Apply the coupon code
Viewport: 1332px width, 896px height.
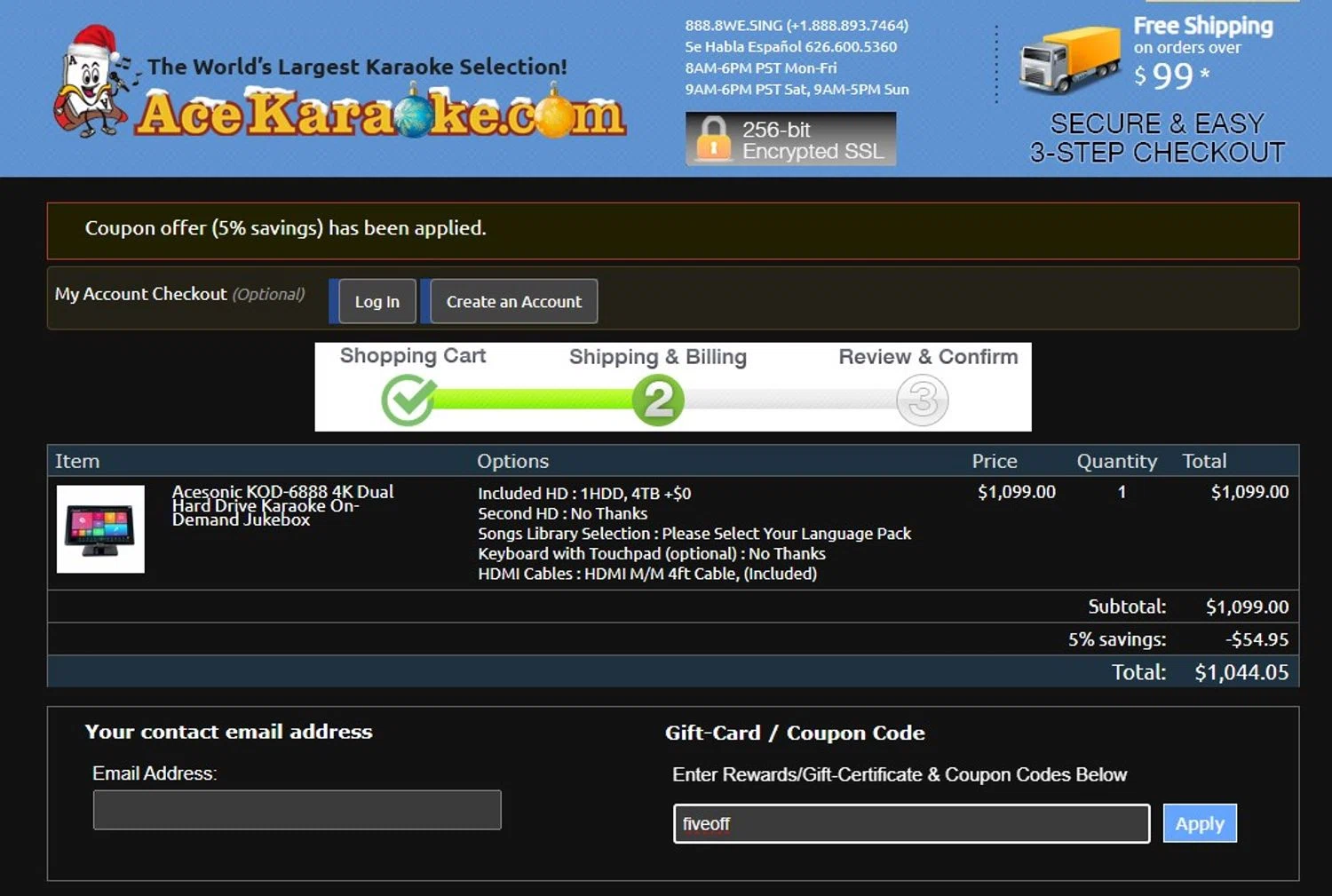pos(1200,823)
